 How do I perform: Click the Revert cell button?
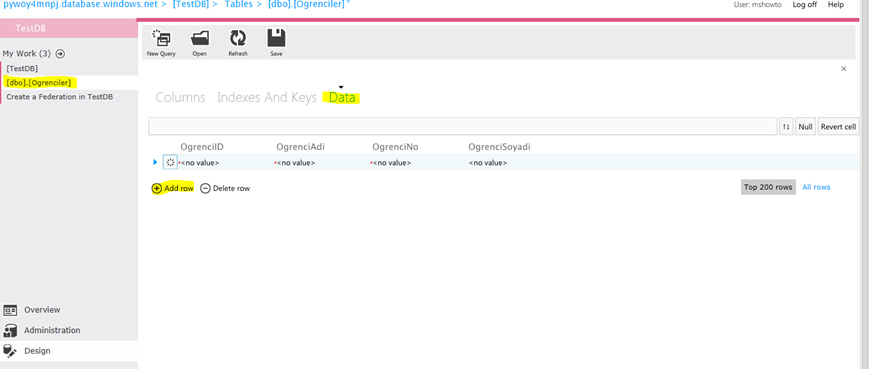(839, 127)
